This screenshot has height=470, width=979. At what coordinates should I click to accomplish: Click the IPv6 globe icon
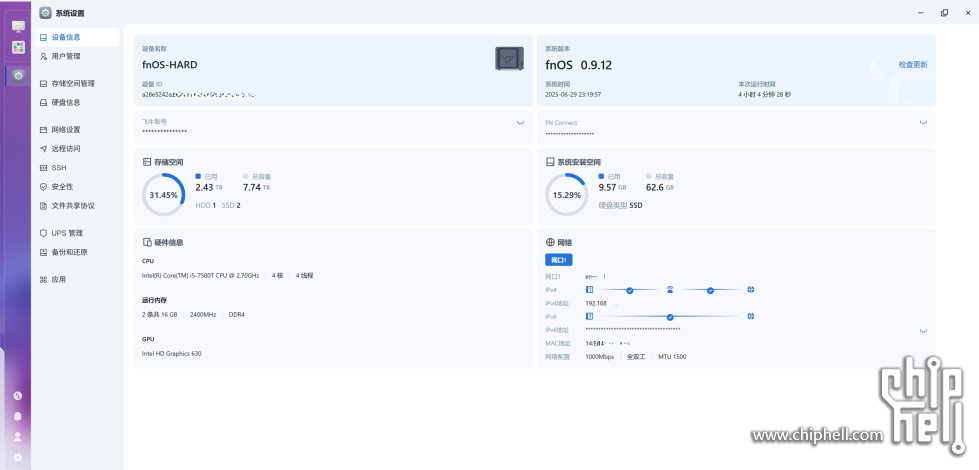(750, 316)
